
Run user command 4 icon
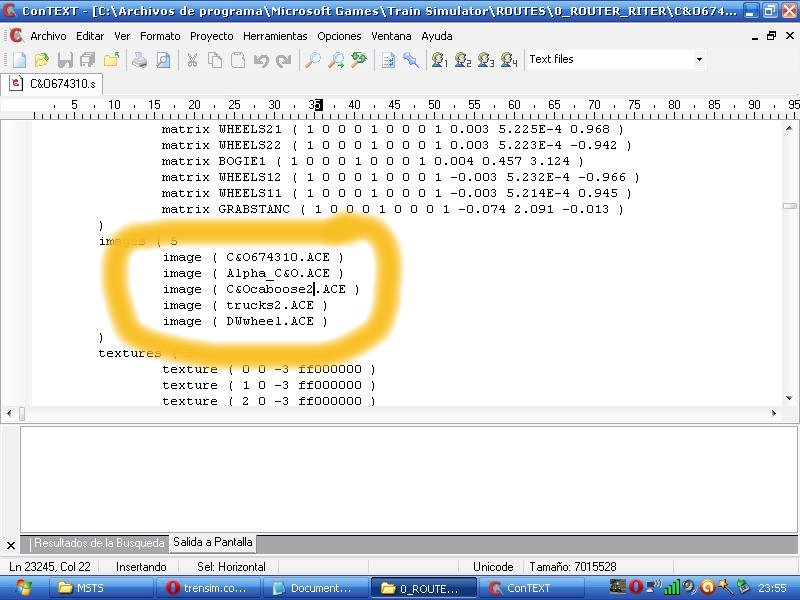coord(509,60)
